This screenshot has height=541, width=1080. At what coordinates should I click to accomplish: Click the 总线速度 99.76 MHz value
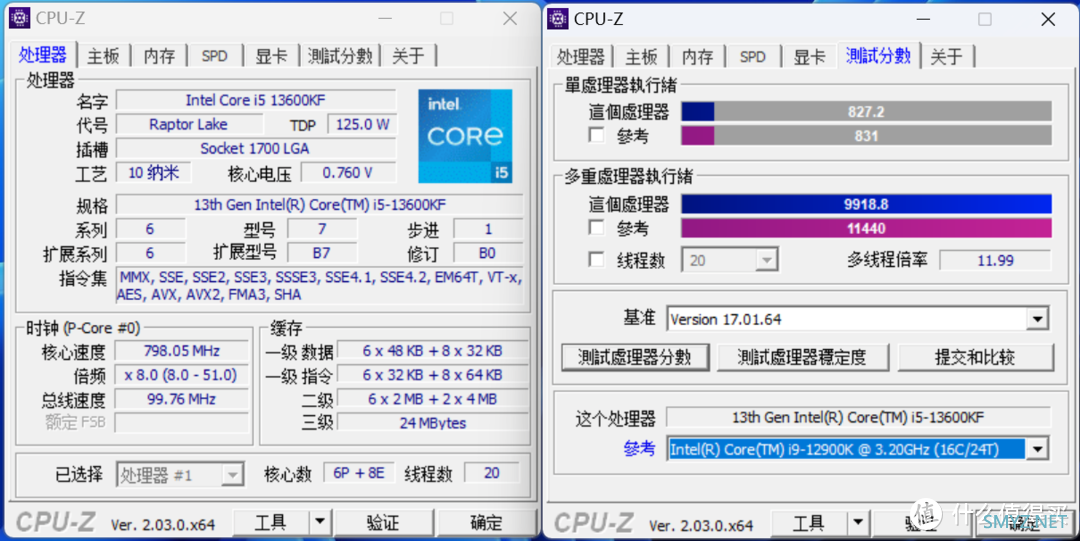pos(181,399)
